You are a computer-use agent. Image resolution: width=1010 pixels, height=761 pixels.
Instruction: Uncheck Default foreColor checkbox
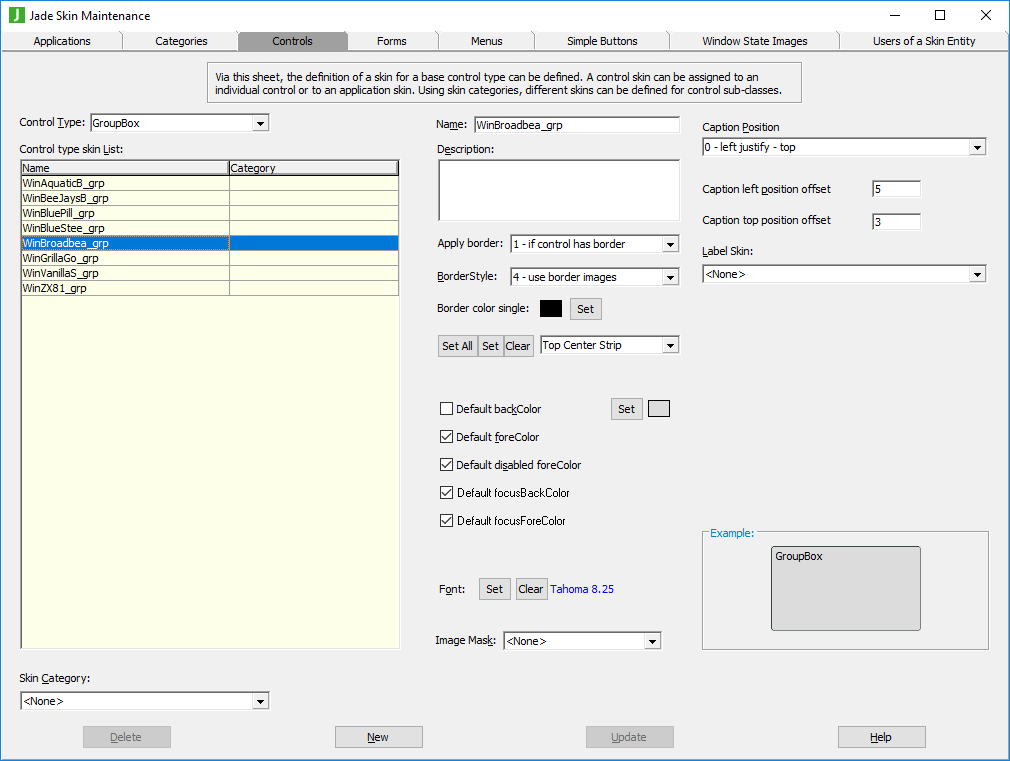point(447,437)
